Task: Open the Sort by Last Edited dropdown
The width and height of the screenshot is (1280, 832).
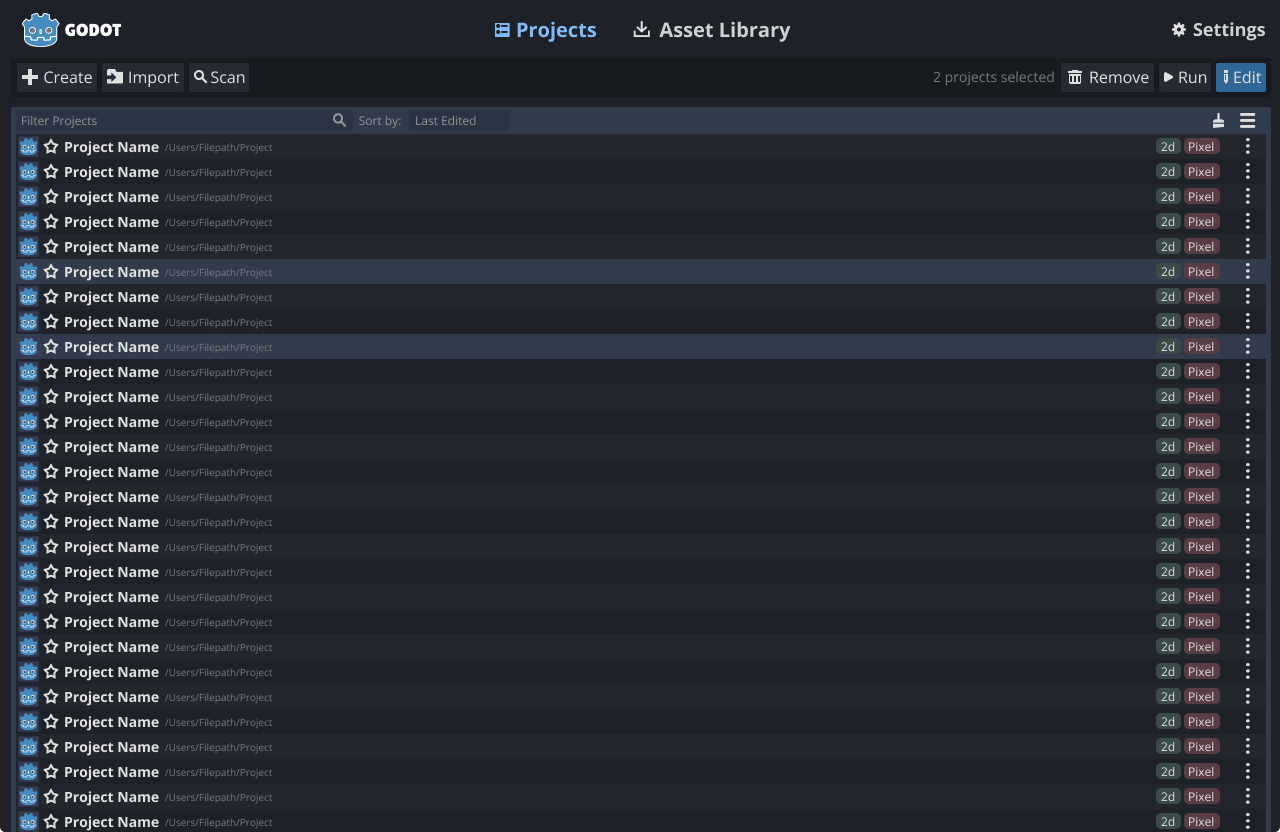Action: pos(459,120)
